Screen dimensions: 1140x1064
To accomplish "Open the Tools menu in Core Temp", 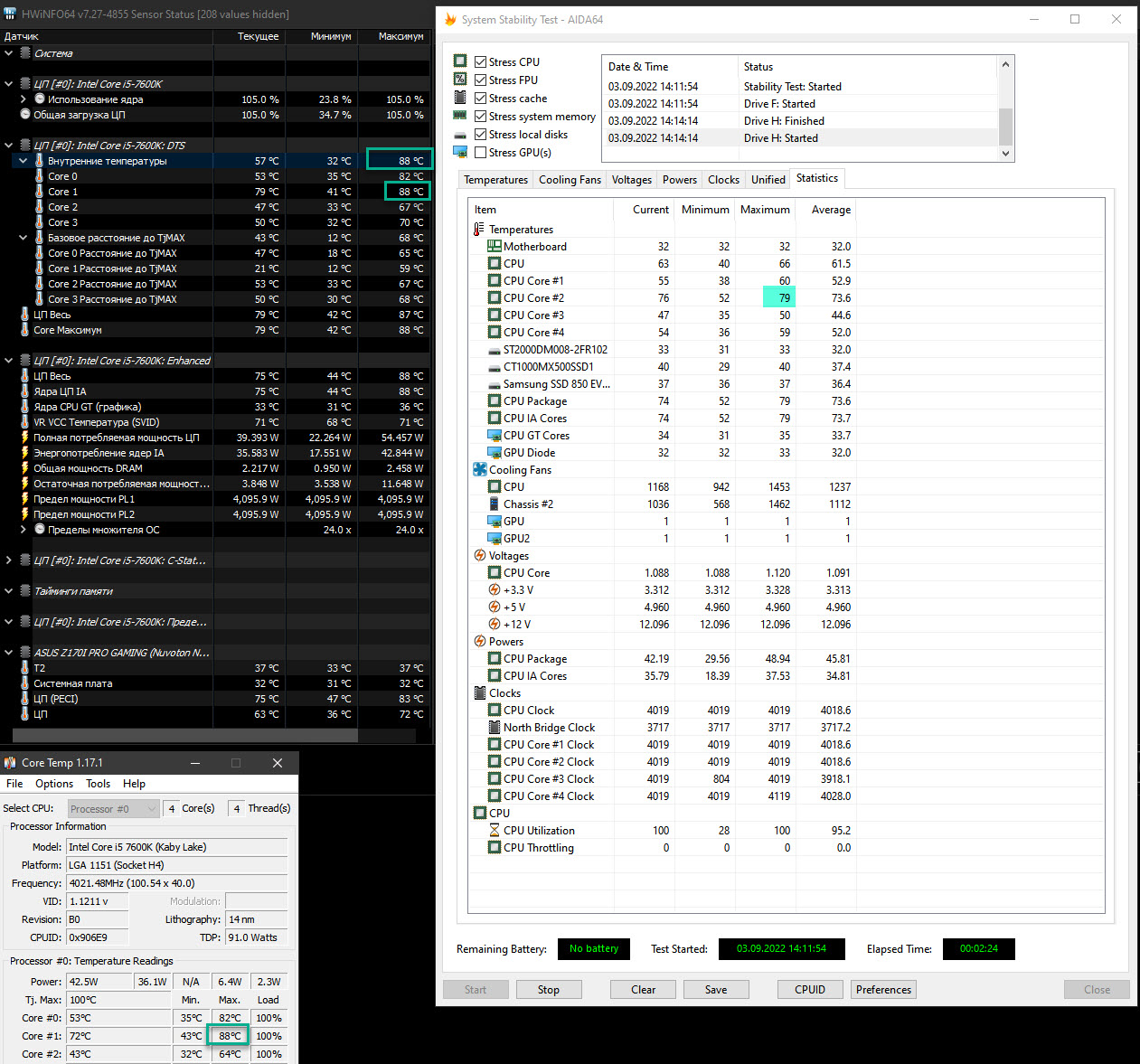I will (x=98, y=784).
